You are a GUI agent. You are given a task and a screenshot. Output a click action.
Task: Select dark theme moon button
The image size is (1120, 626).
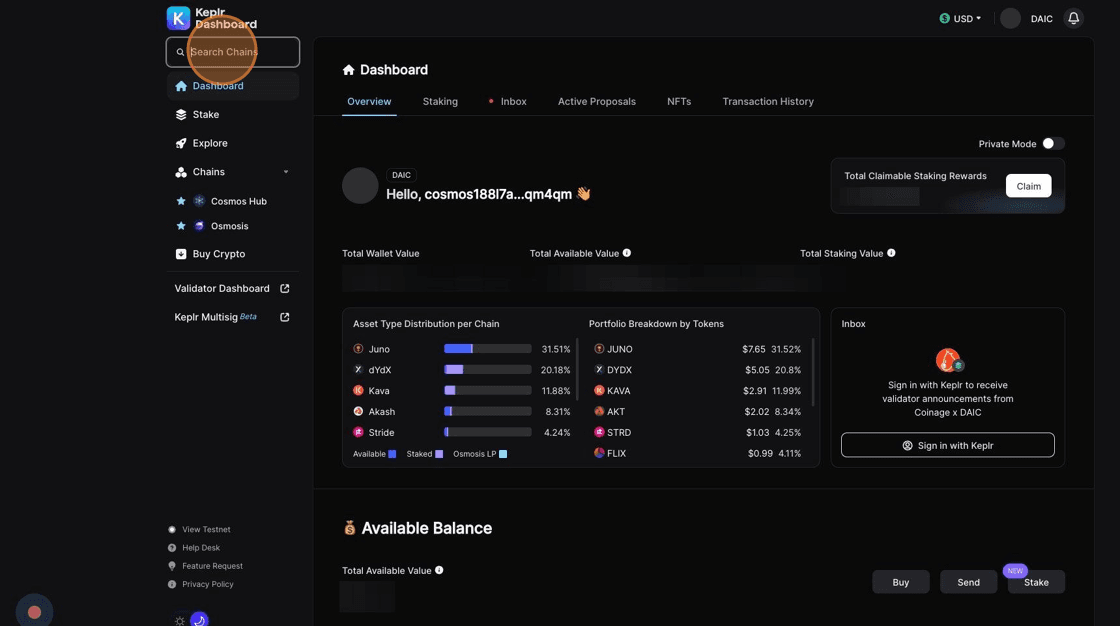199,620
